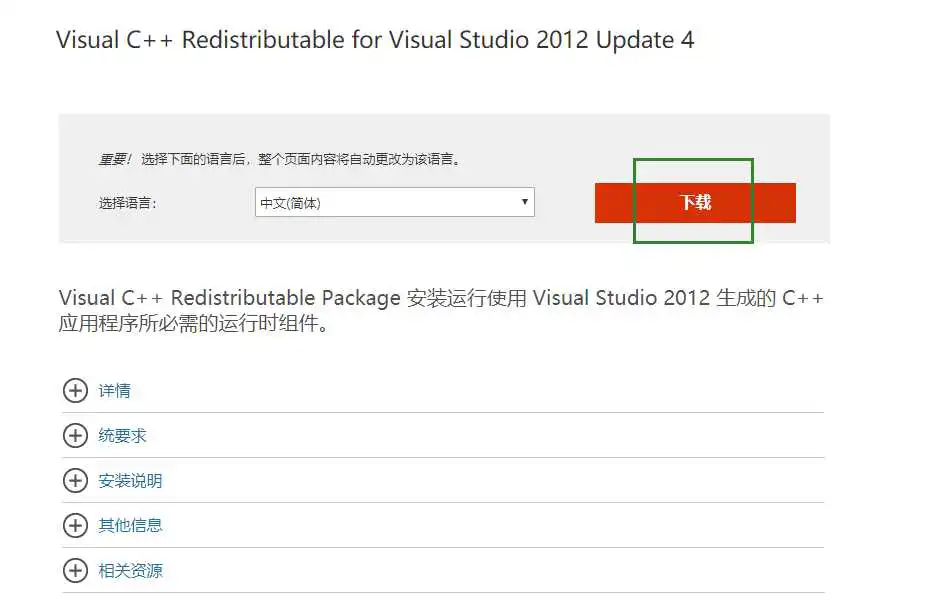947x616 pixels.
Task: Select the 安装说明 link text
Action: point(130,481)
